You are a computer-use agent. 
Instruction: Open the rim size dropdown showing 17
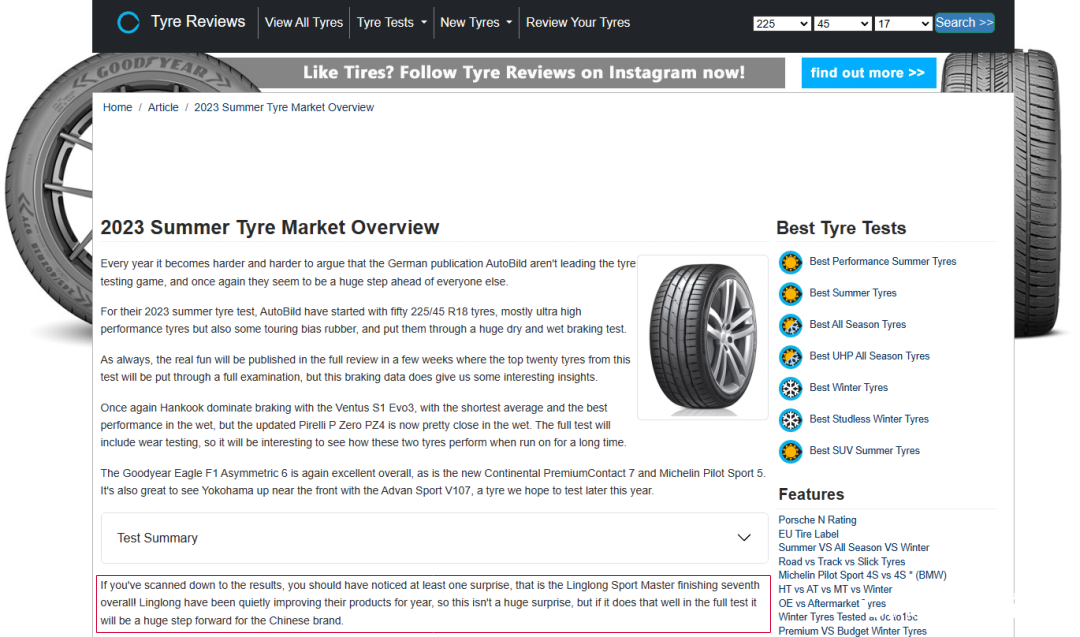(903, 23)
